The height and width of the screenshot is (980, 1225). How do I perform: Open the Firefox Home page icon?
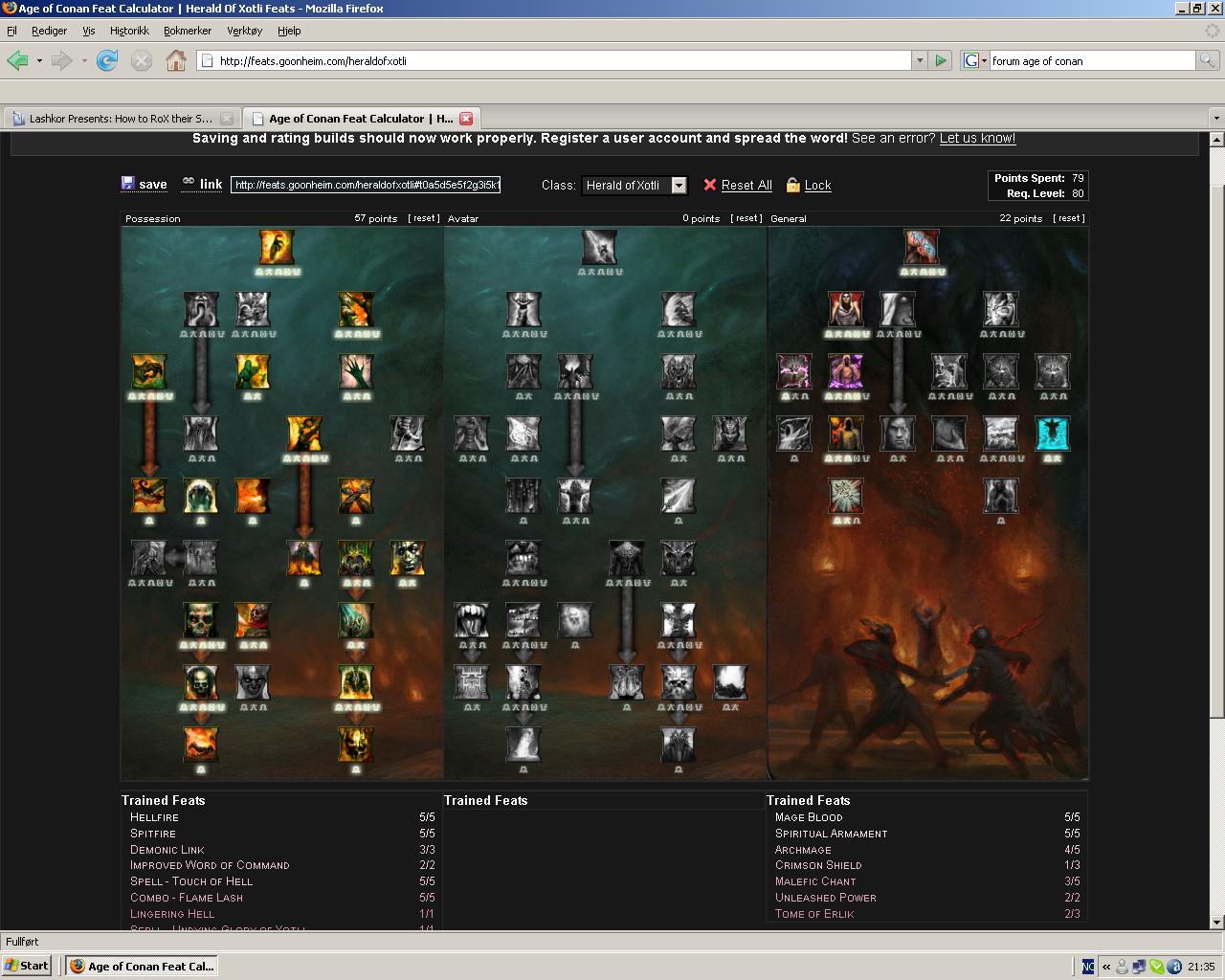coord(176,60)
